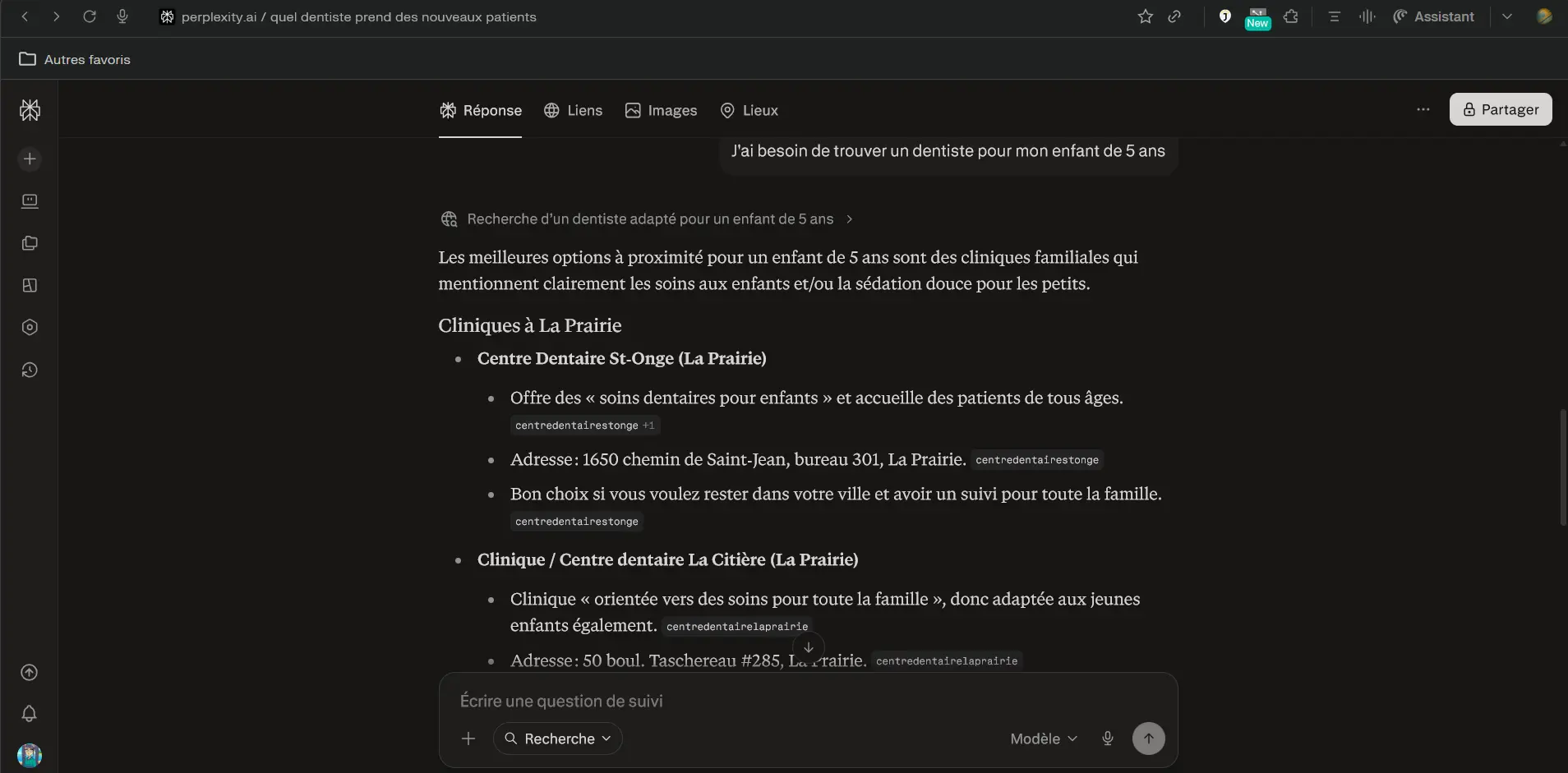The image size is (1568, 773).
Task: Start new thread with plus icon
Action: click(x=30, y=159)
